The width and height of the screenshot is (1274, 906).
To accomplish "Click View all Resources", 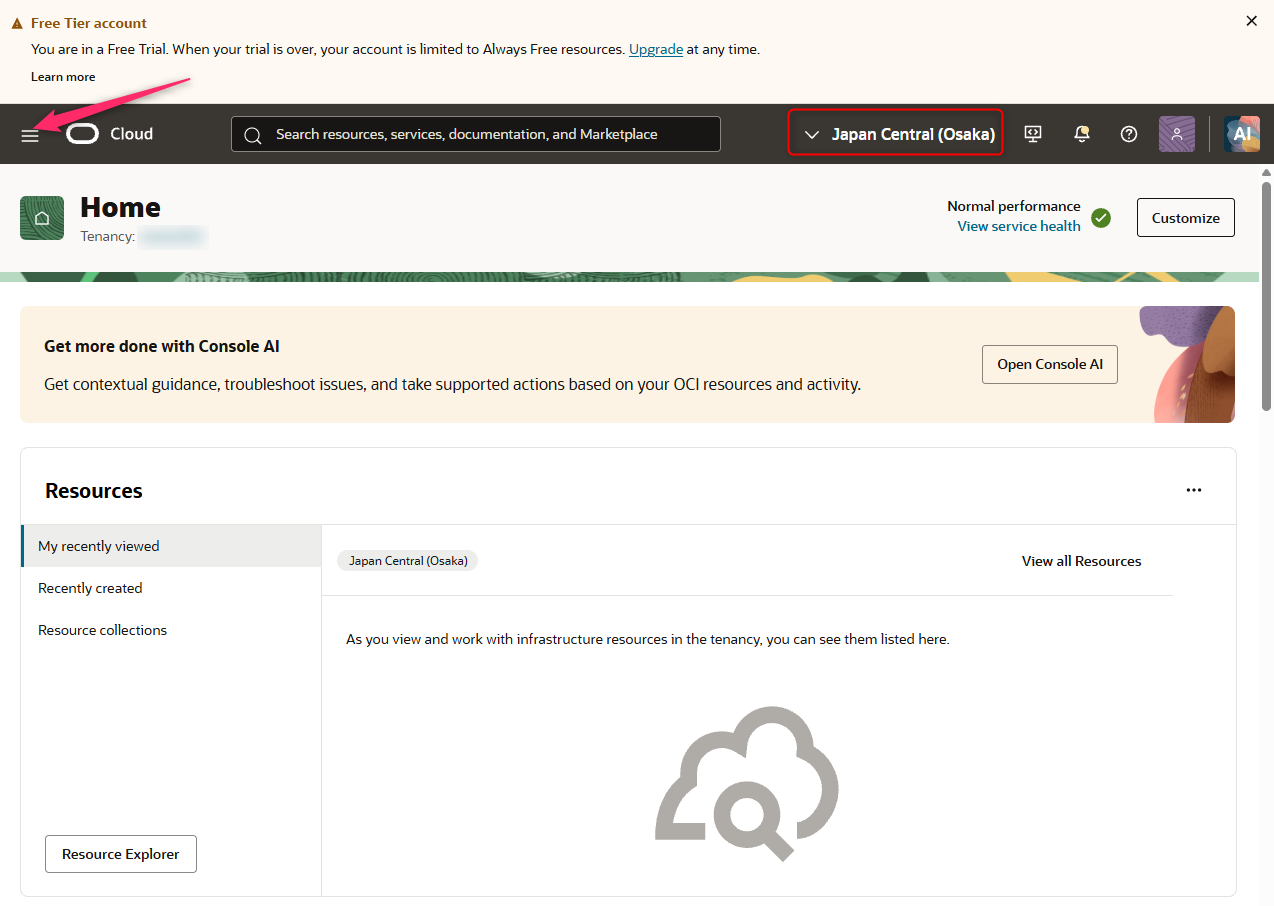I will click(1081, 561).
